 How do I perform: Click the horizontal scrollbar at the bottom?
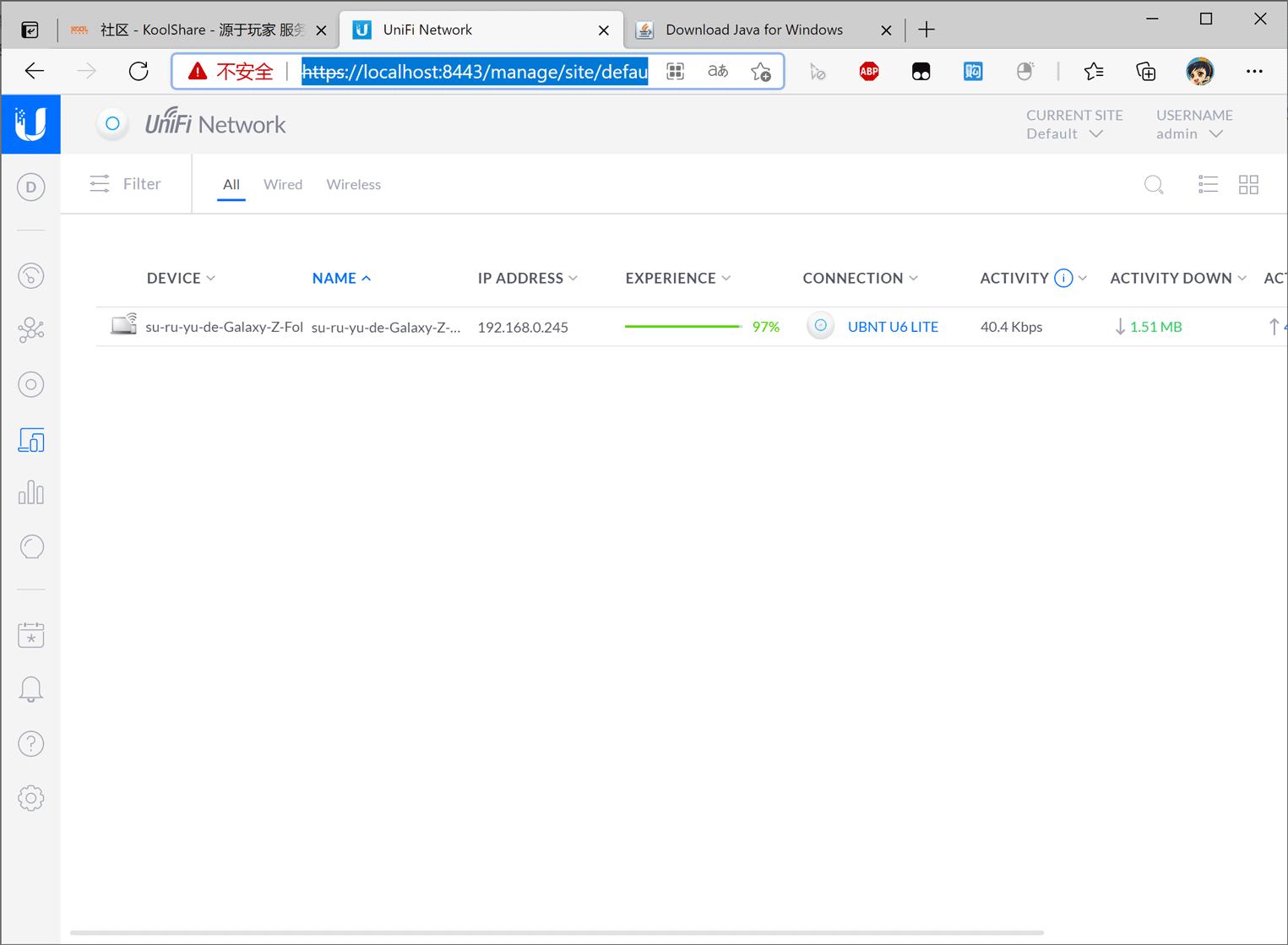(x=557, y=933)
